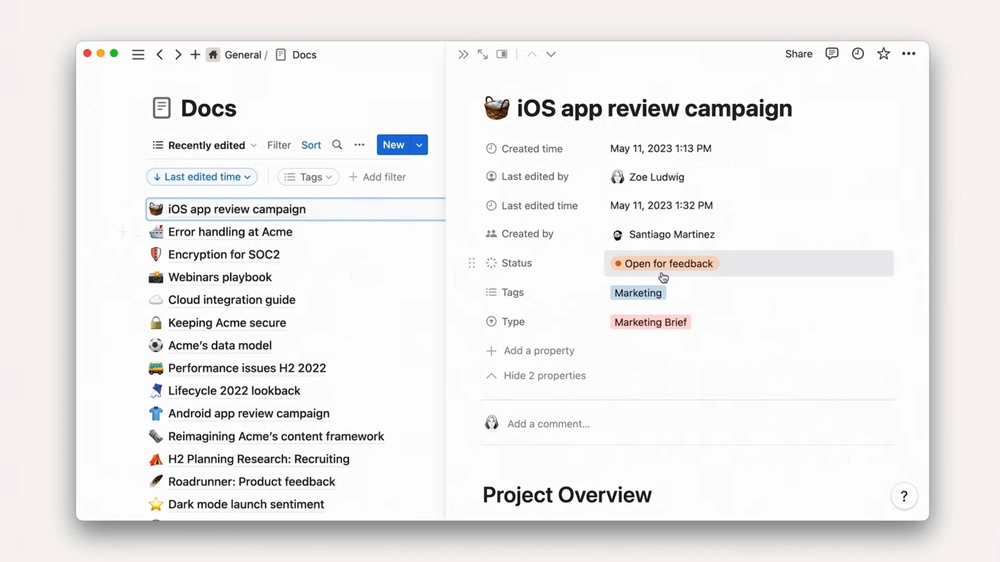Click the General home icon in breadcrumb

tap(213, 55)
